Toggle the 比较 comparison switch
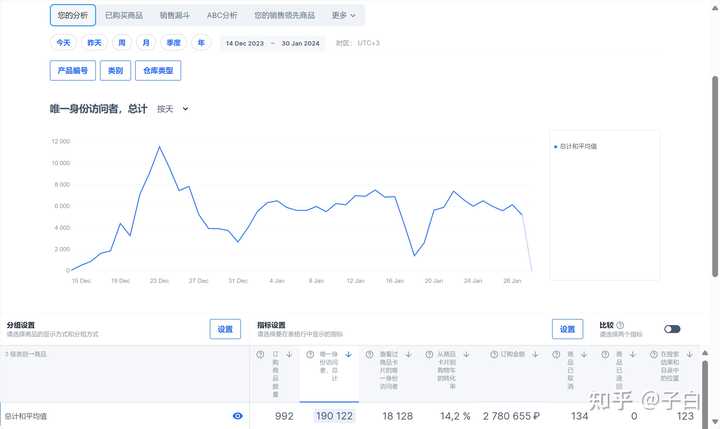 [x=672, y=329]
